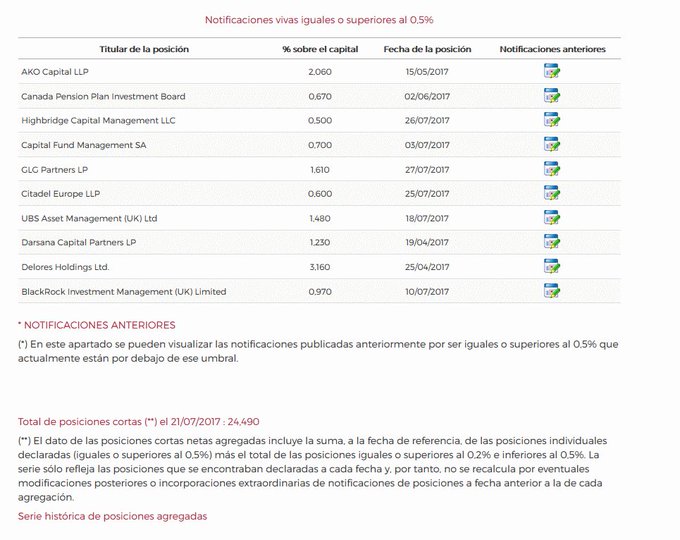Select the BlackRock Investment Management (UK) Limited name
Viewport: 680px width, 540px height.
[124, 291]
